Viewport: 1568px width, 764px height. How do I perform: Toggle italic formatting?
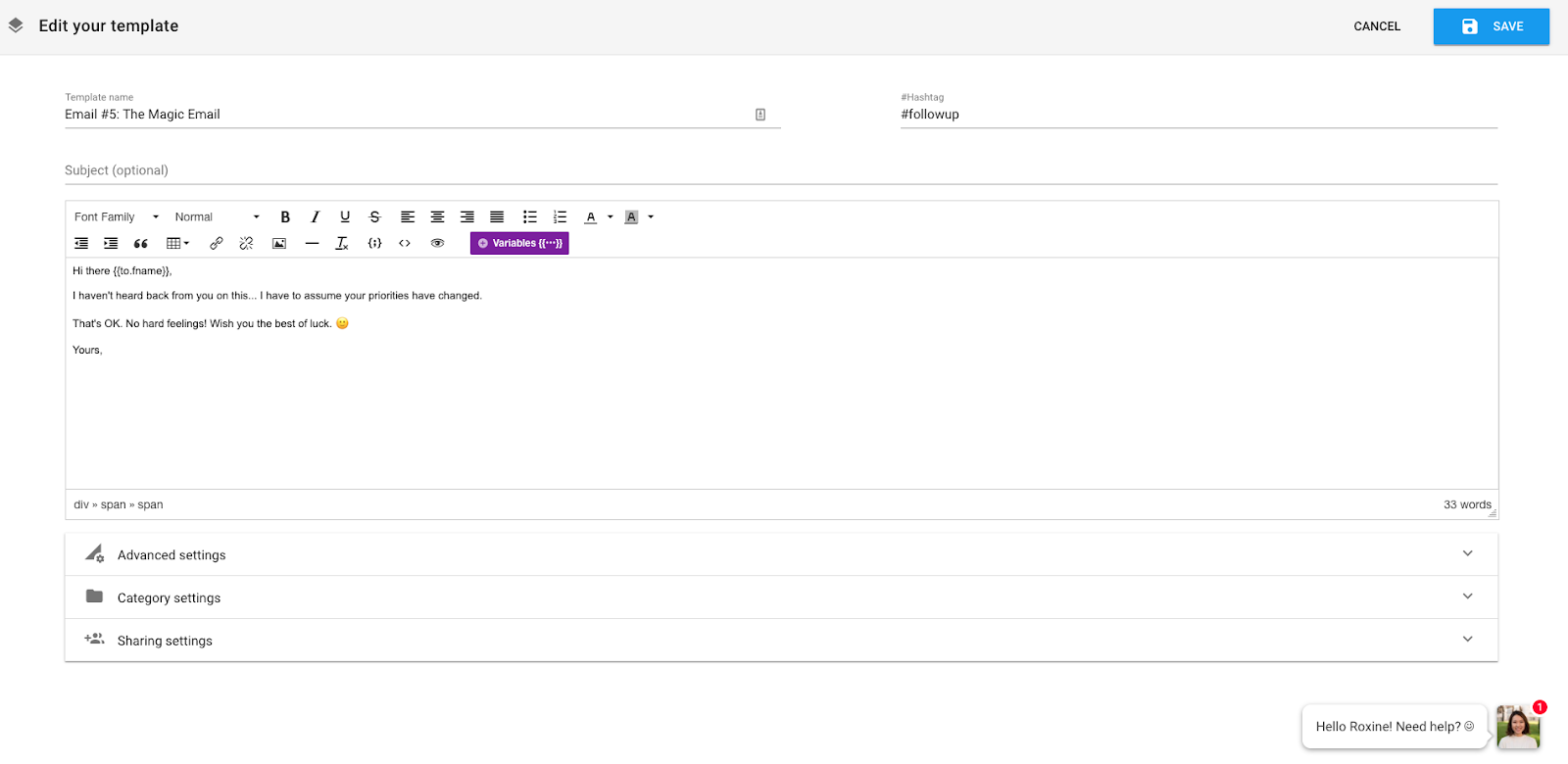coord(315,217)
